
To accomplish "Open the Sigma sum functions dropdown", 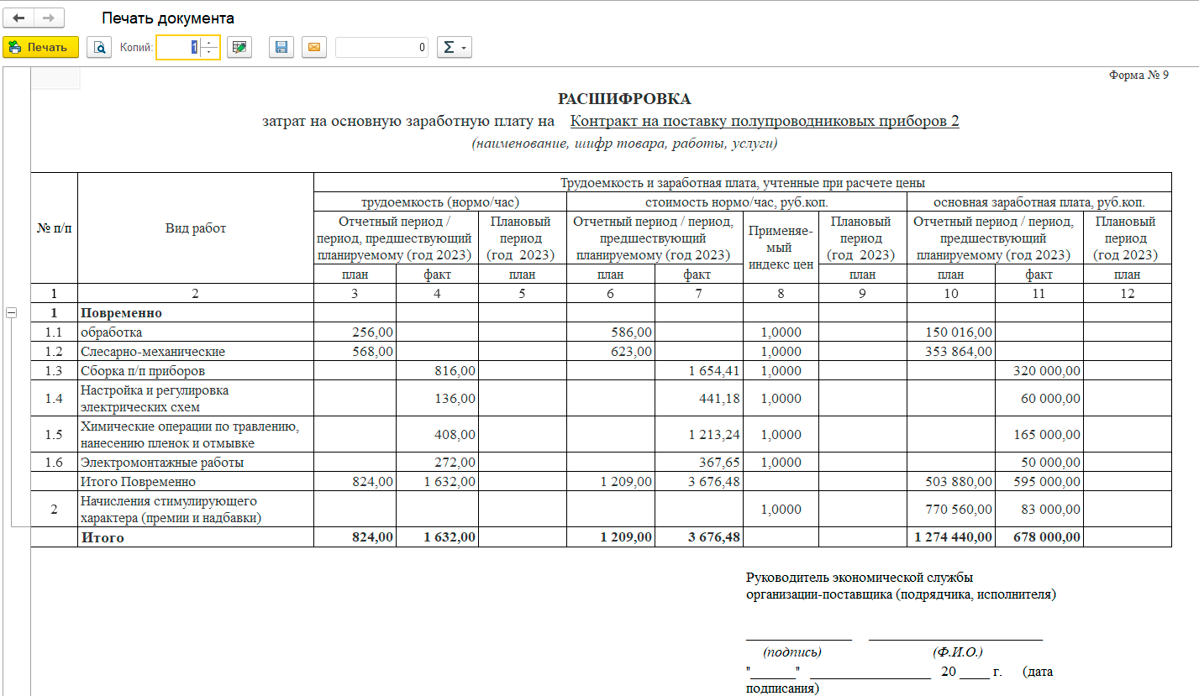I will pos(454,47).
